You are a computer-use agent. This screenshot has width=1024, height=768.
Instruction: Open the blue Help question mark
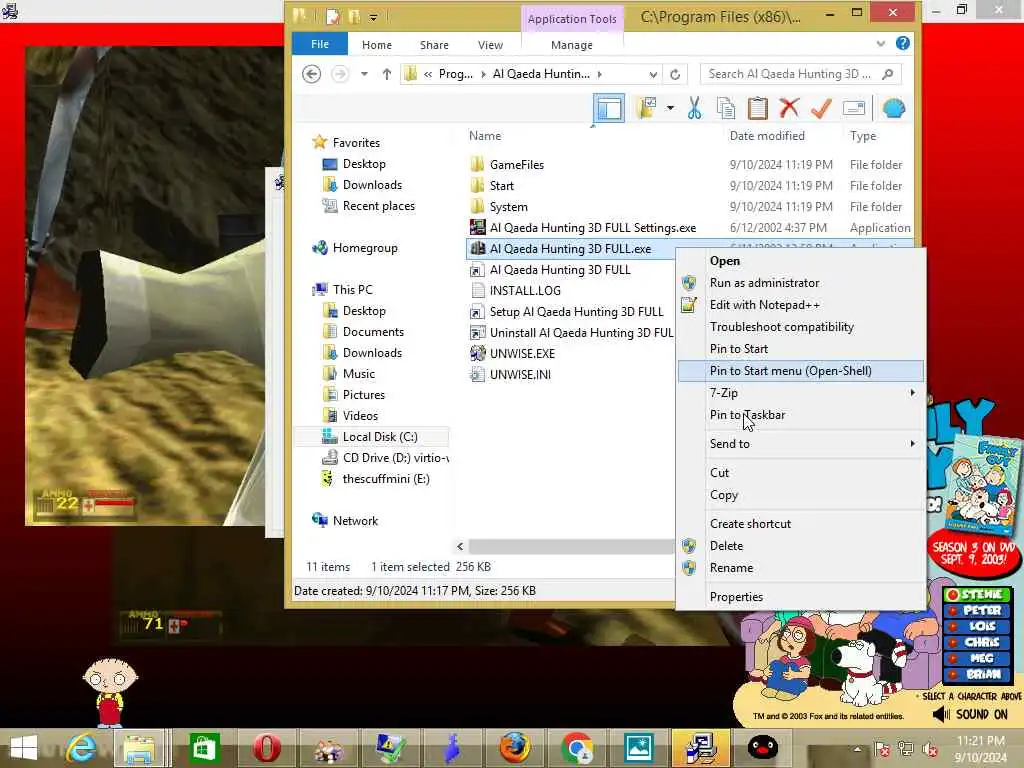tap(903, 44)
